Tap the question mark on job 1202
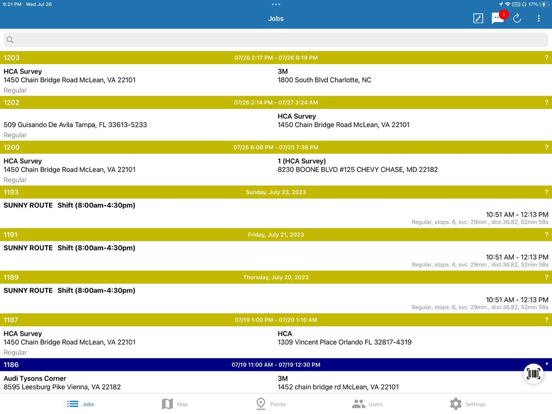Screen dimensions: 552x414 pos(546,102)
